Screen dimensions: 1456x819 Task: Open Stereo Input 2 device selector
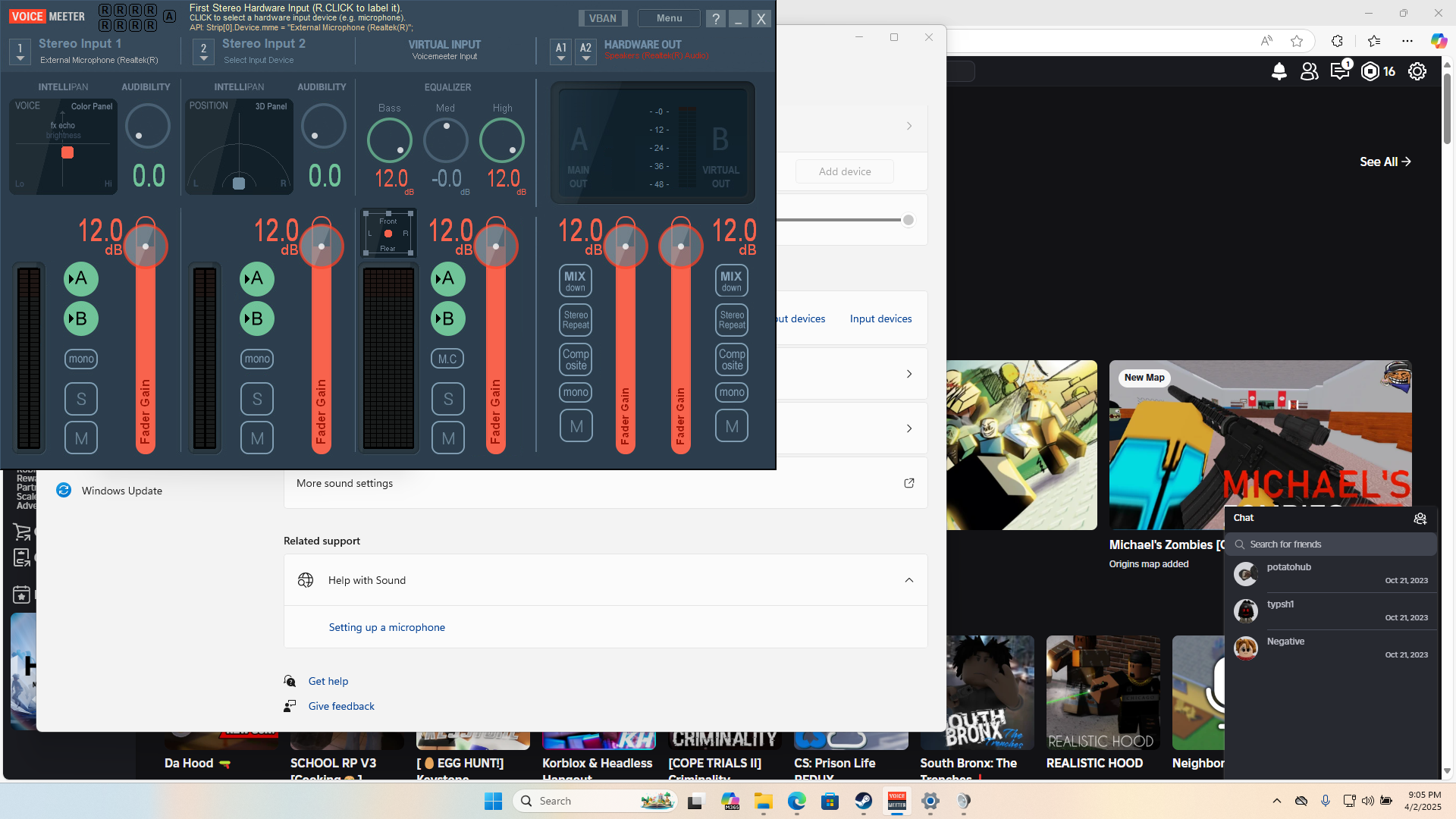pos(203,52)
